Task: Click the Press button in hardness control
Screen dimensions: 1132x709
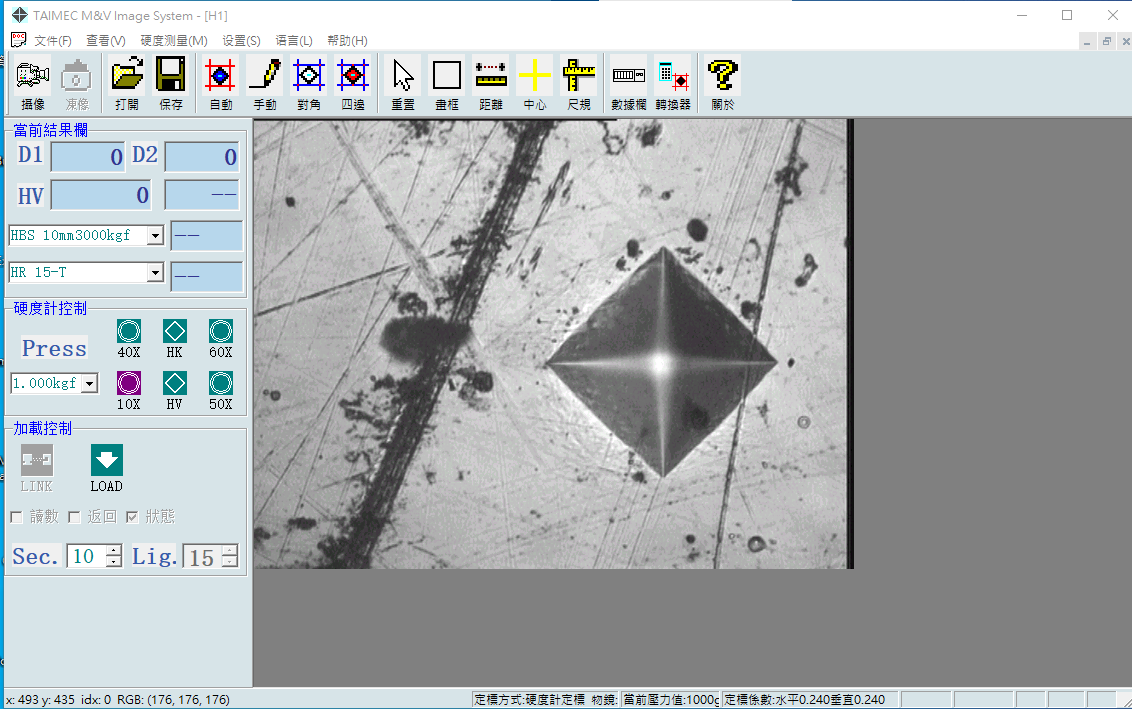Action: coord(55,348)
